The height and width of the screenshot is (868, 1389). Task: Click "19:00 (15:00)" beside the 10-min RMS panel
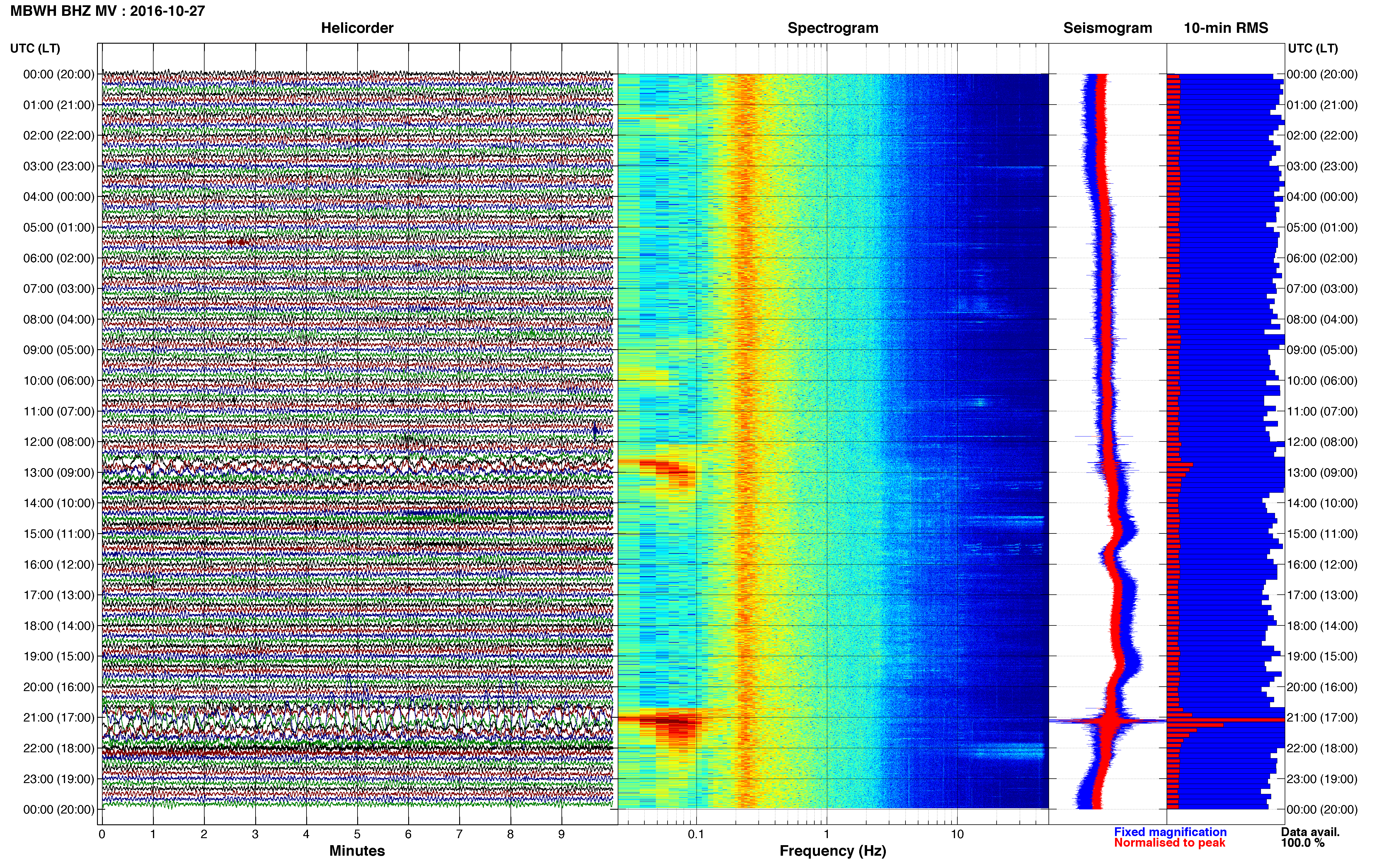click(x=1322, y=656)
